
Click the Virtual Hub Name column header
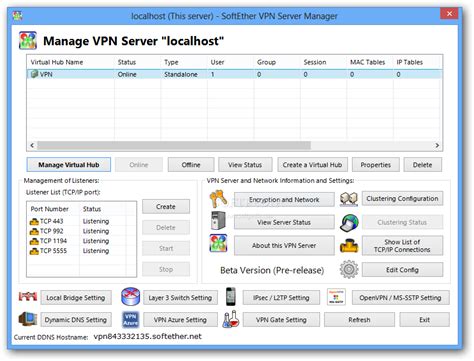coord(71,62)
